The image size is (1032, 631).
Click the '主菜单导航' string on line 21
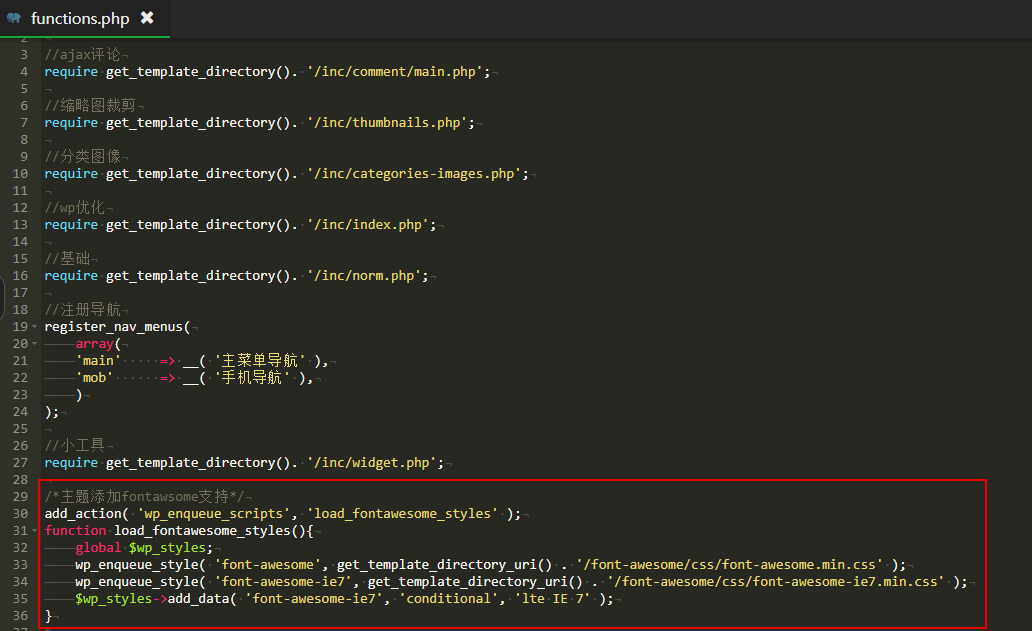pyautogui.click(x=260, y=361)
